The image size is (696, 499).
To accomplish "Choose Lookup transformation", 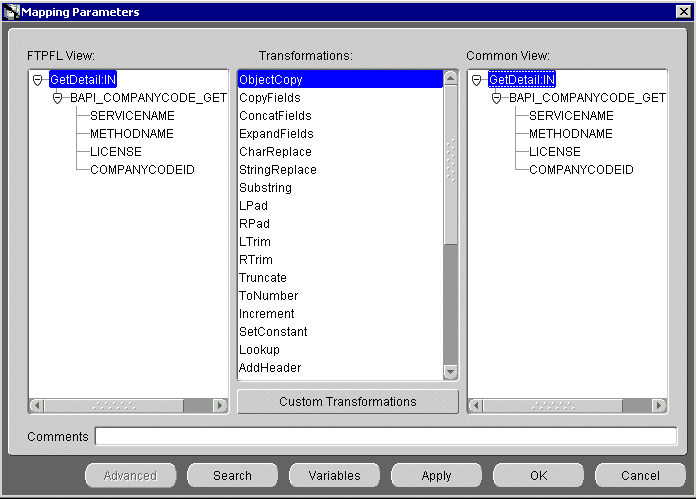I will [x=340, y=349].
